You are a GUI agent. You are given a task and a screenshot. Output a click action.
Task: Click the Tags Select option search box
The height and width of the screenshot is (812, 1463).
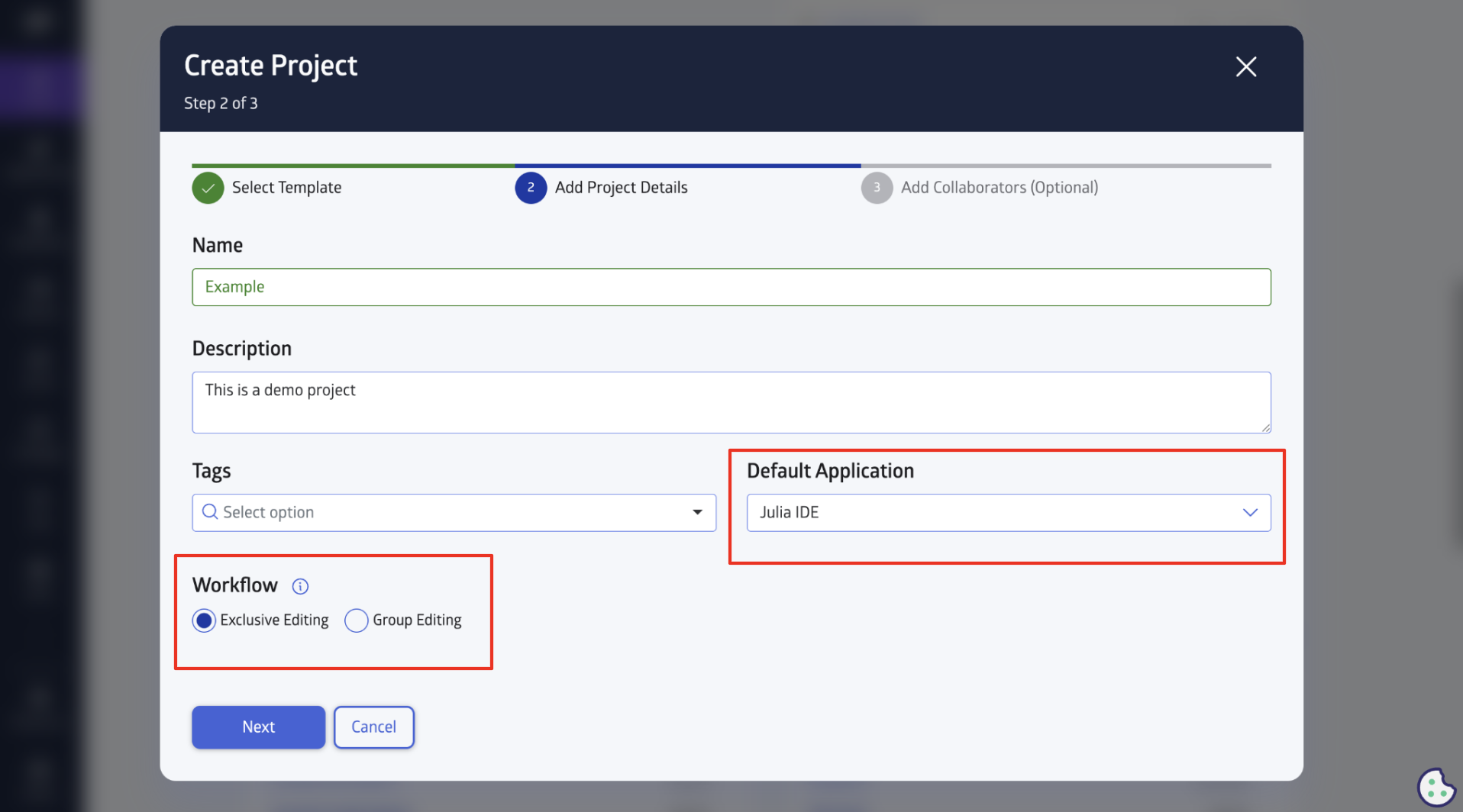point(454,513)
